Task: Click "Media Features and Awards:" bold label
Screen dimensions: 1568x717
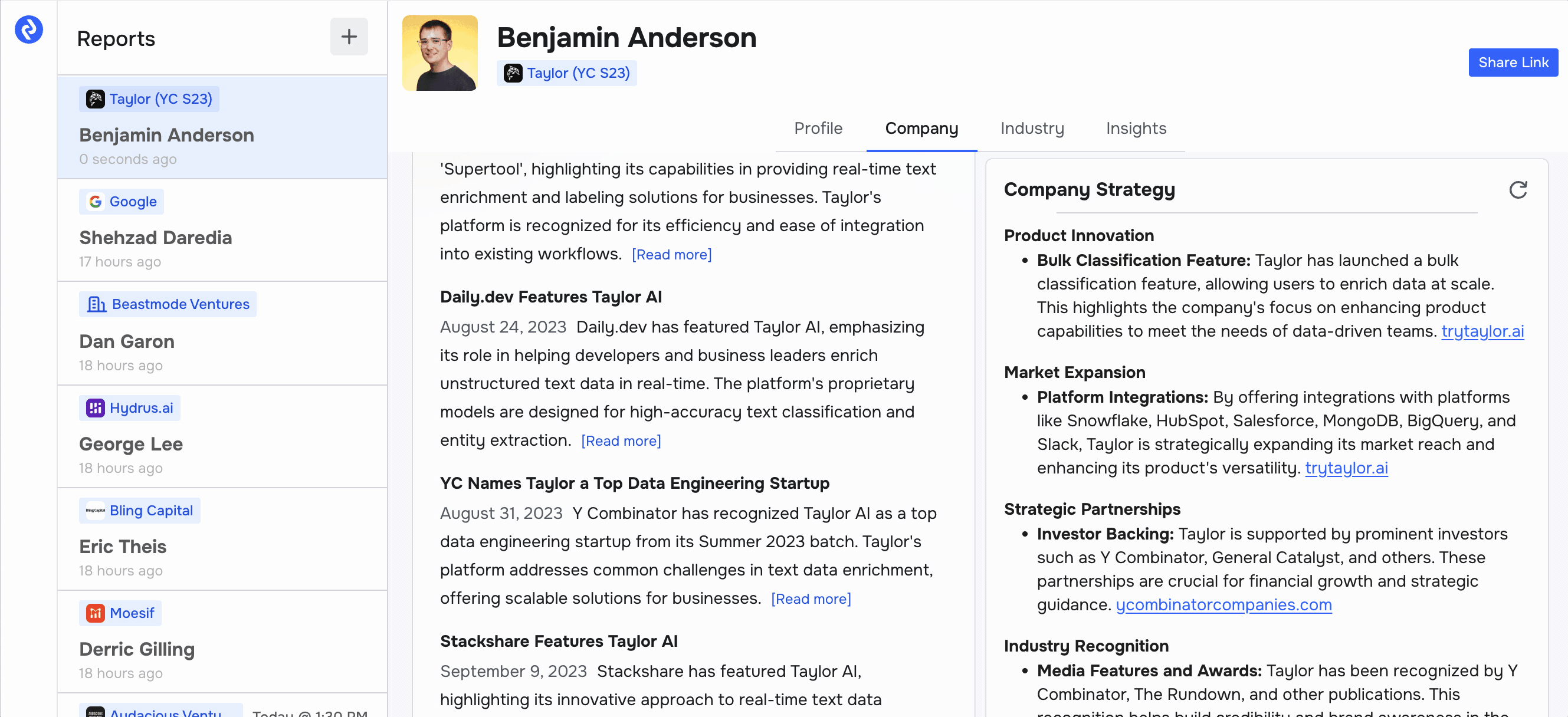Action: (1149, 671)
